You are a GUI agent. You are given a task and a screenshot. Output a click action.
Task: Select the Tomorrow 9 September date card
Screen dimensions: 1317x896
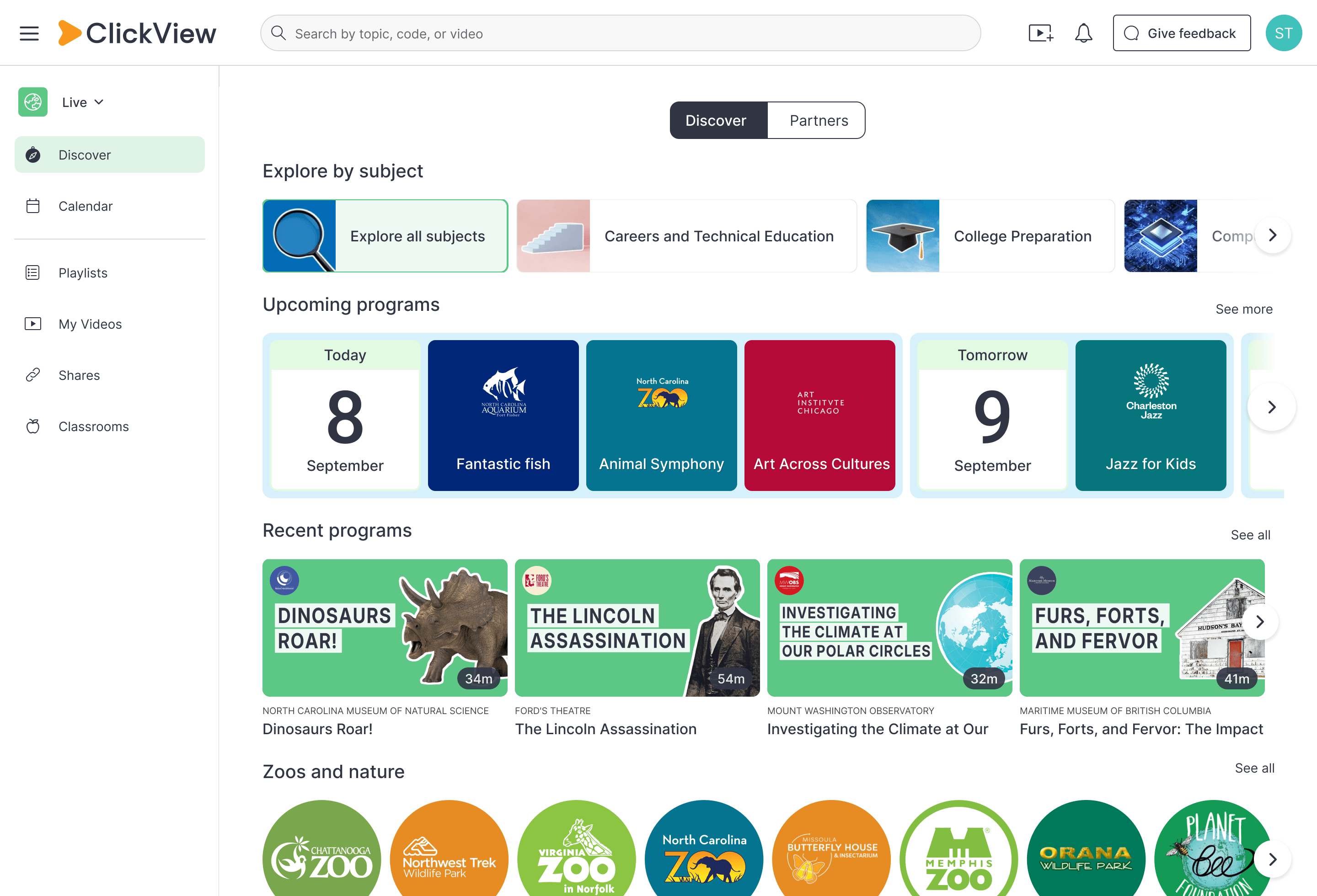(x=992, y=415)
